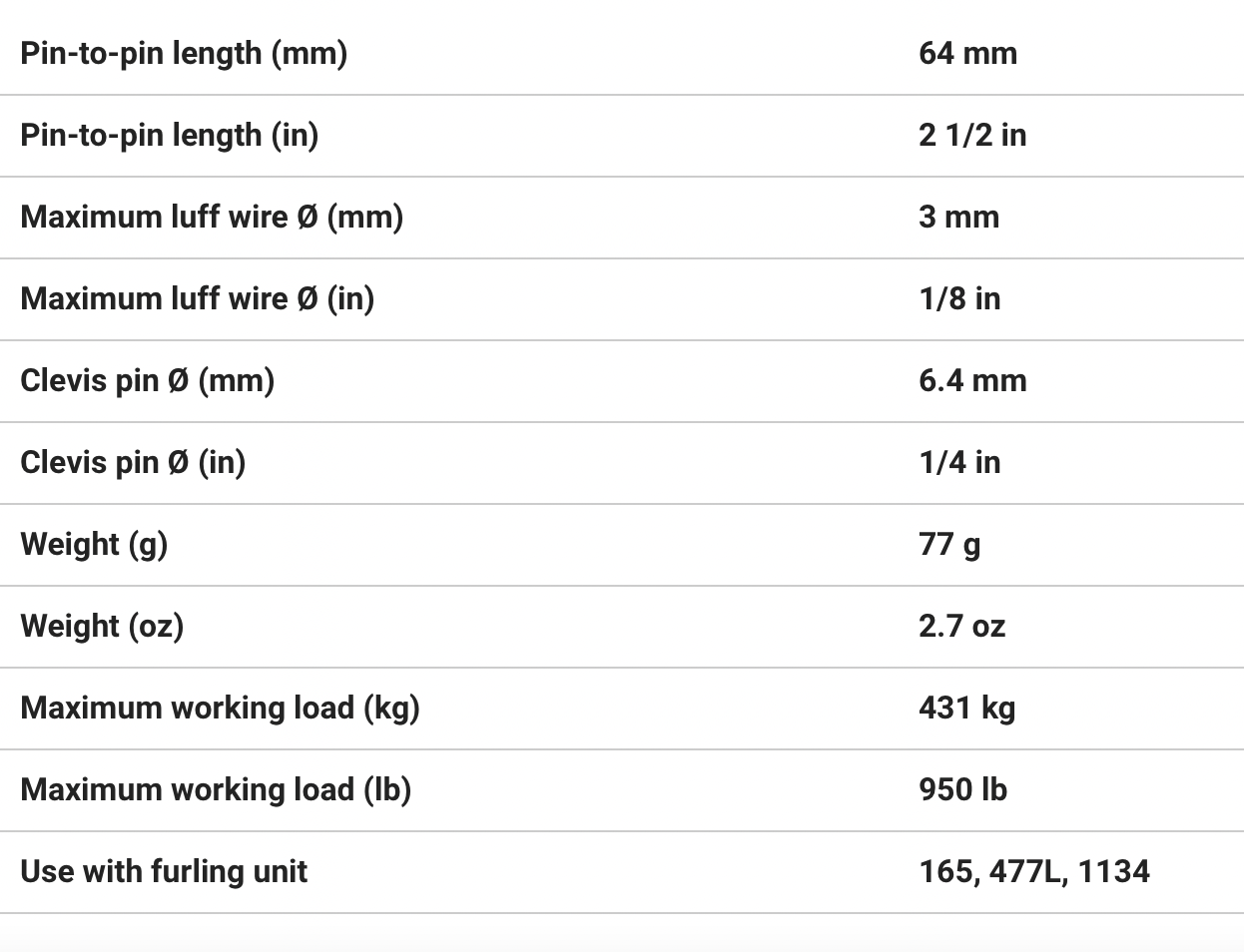Click the "Weight (oz)" label
Image resolution: width=1244 pixels, height=952 pixels.
(x=102, y=626)
